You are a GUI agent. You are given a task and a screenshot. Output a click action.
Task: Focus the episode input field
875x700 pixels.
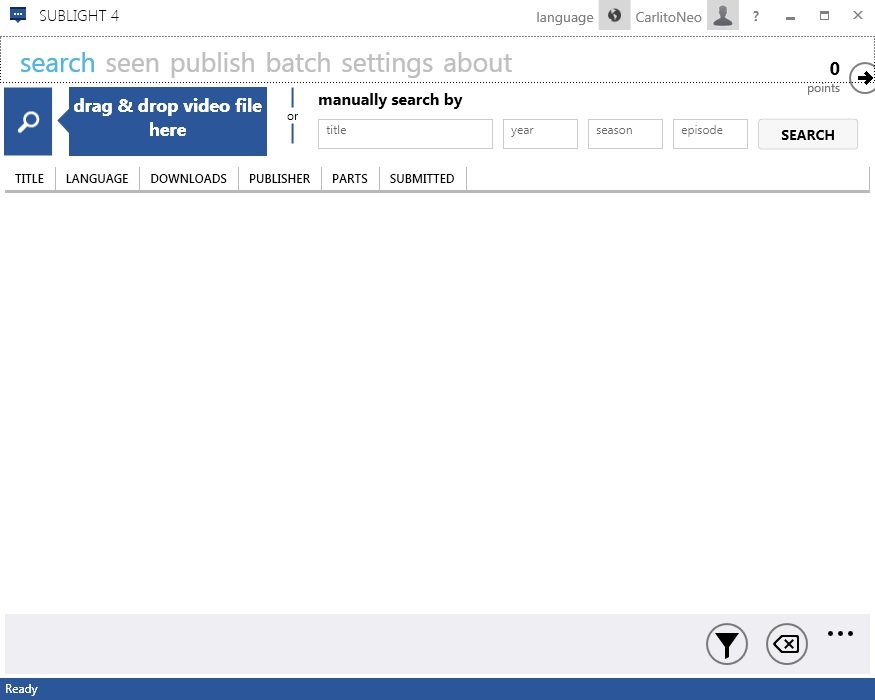(x=710, y=134)
